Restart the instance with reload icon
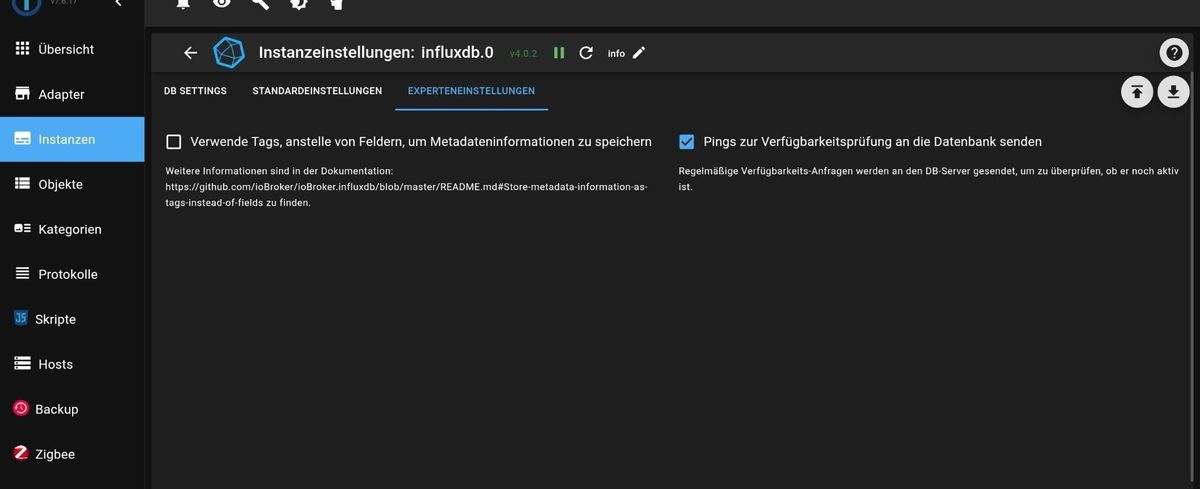 click(586, 53)
